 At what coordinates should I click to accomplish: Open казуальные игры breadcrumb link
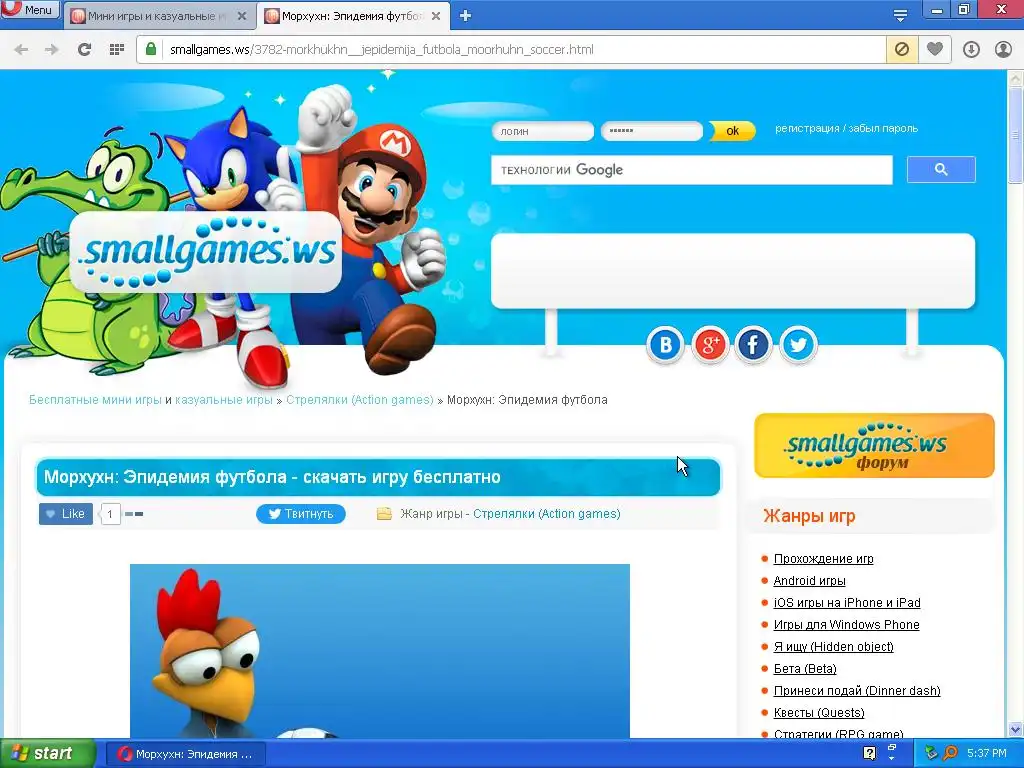(224, 400)
